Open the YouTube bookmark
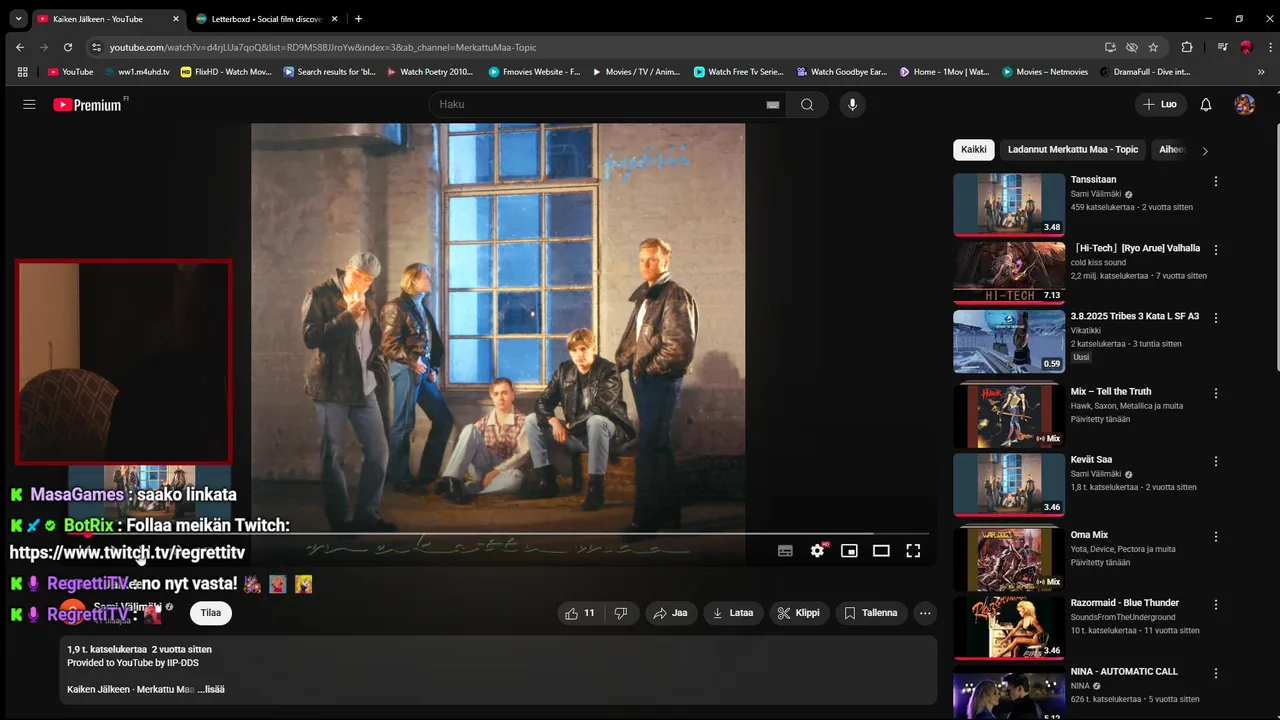The width and height of the screenshot is (1280, 720). click(70, 72)
